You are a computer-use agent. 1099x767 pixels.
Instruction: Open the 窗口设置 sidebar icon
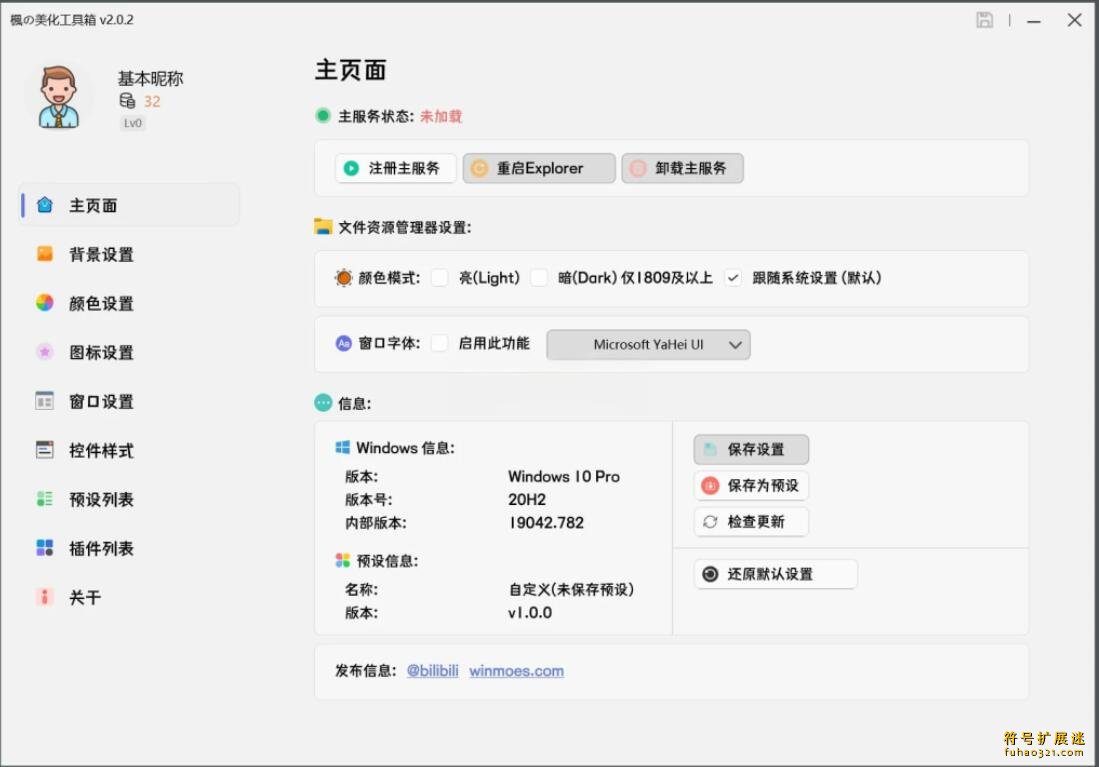(45, 401)
